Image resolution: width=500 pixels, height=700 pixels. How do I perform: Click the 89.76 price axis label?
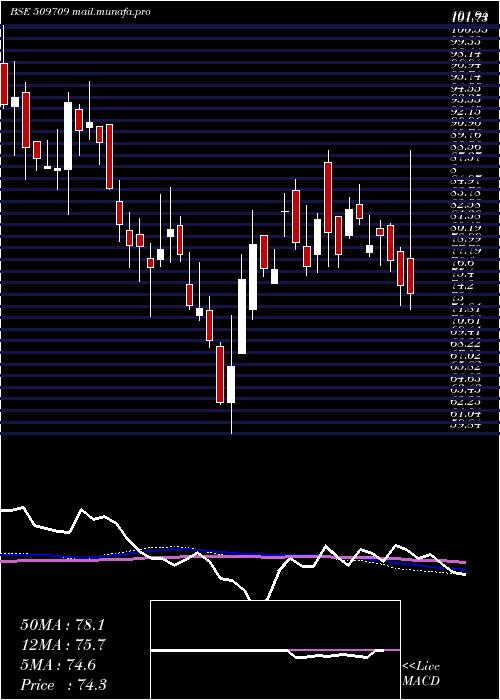[466, 134]
